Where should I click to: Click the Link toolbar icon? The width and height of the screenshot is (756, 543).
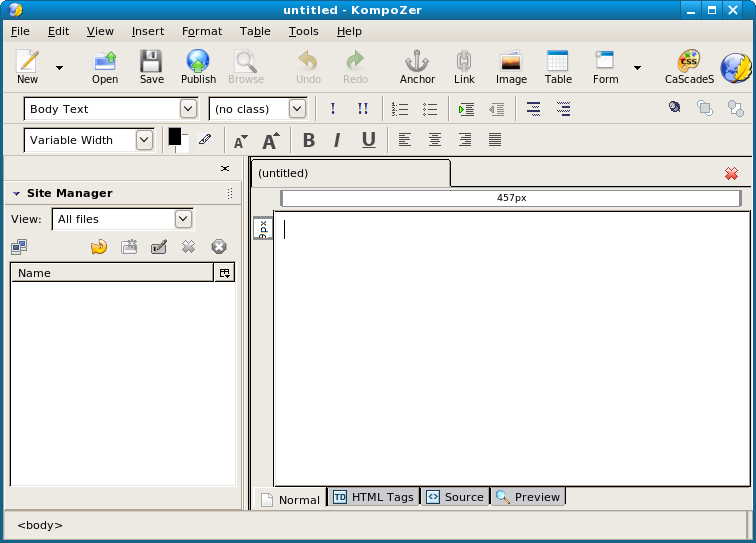coord(464,66)
